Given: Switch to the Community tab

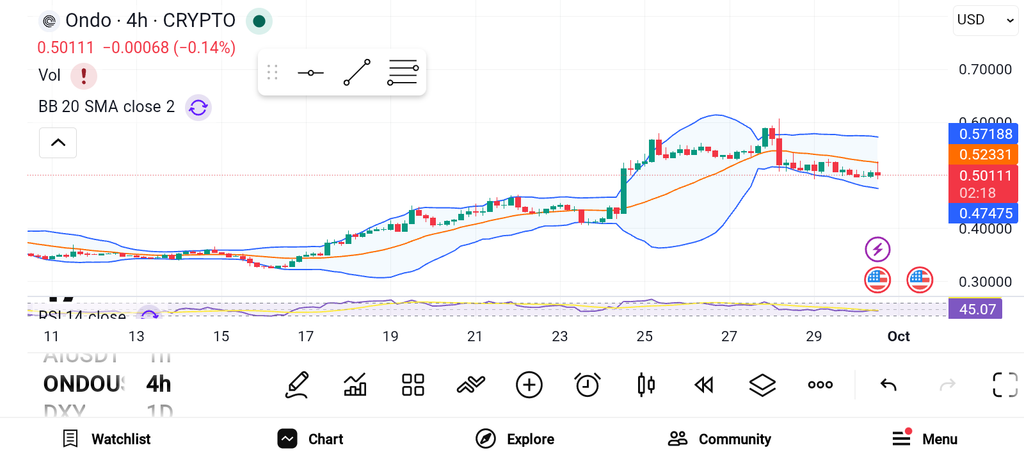Looking at the screenshot, I should tap(720, 439).
